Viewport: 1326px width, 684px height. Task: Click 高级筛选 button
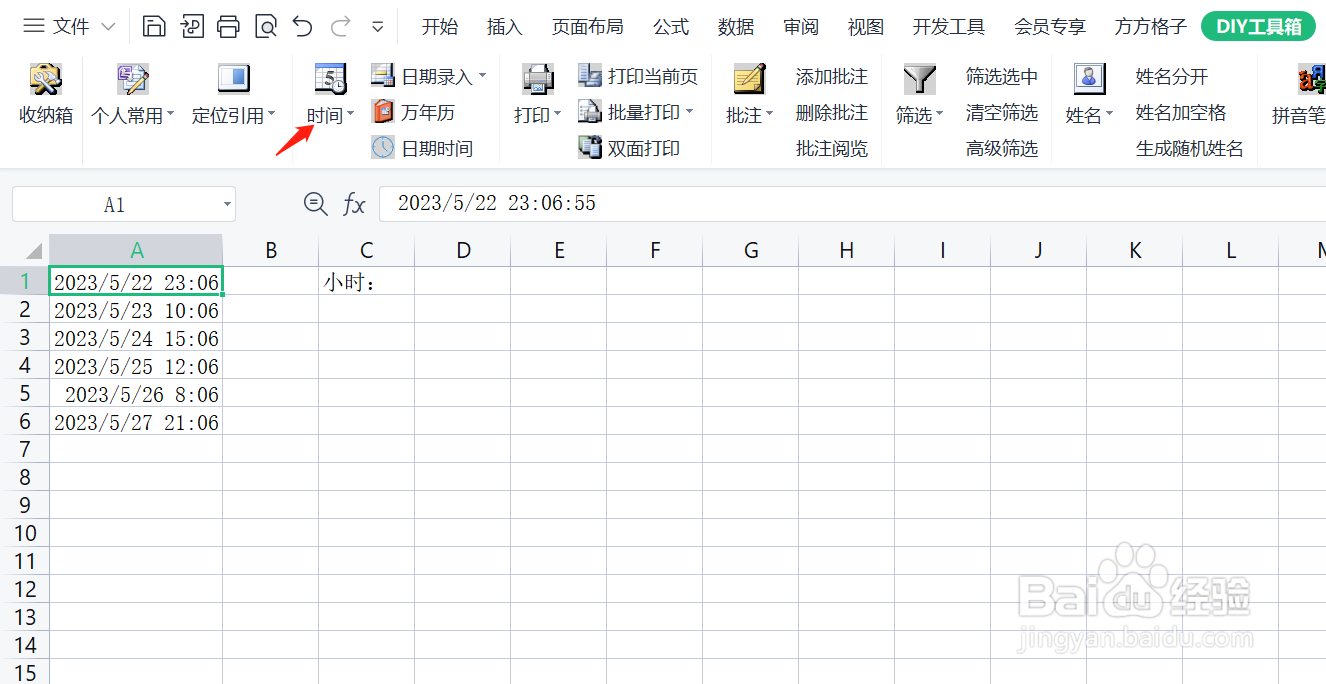(x=1002, y=148)
